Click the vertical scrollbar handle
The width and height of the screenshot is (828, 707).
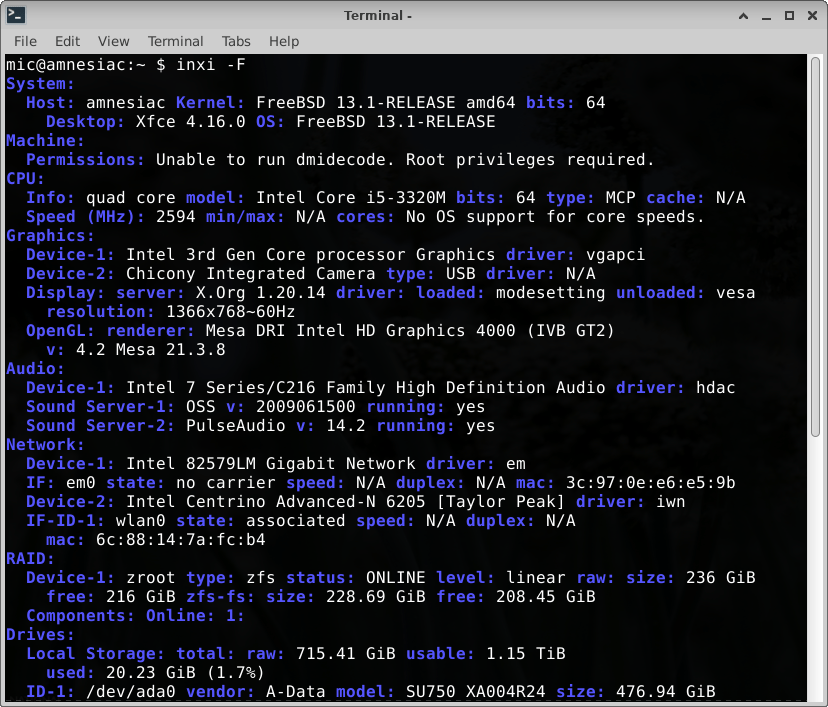(815, 250)
